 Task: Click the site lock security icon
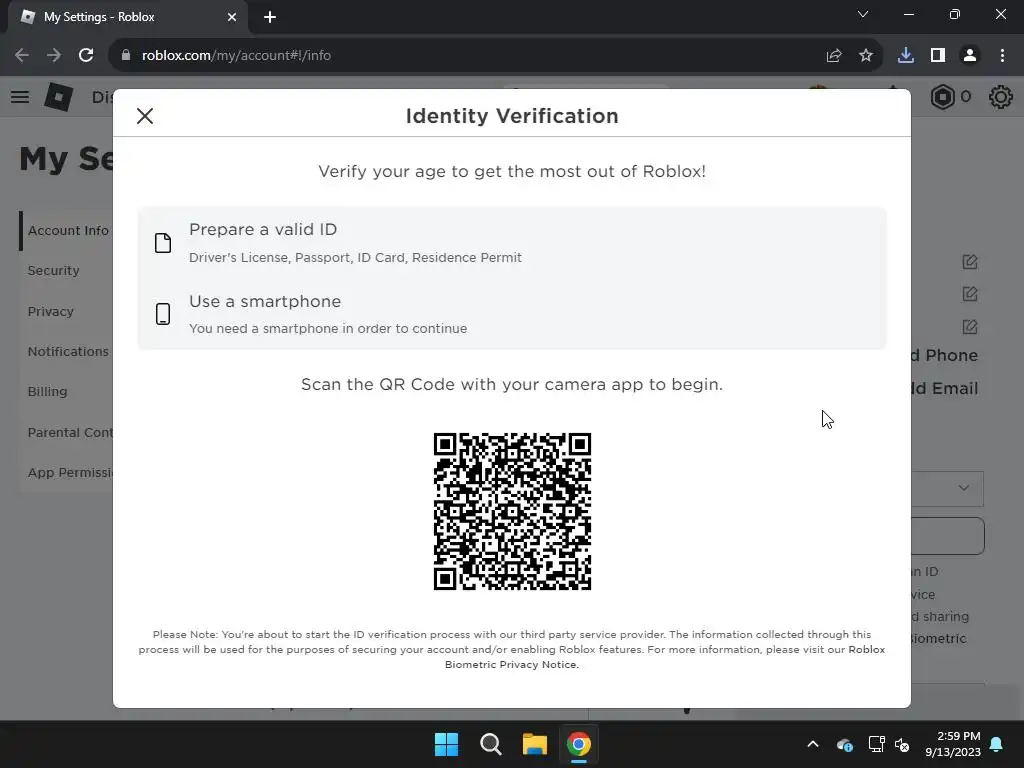[x=126, y=56]
